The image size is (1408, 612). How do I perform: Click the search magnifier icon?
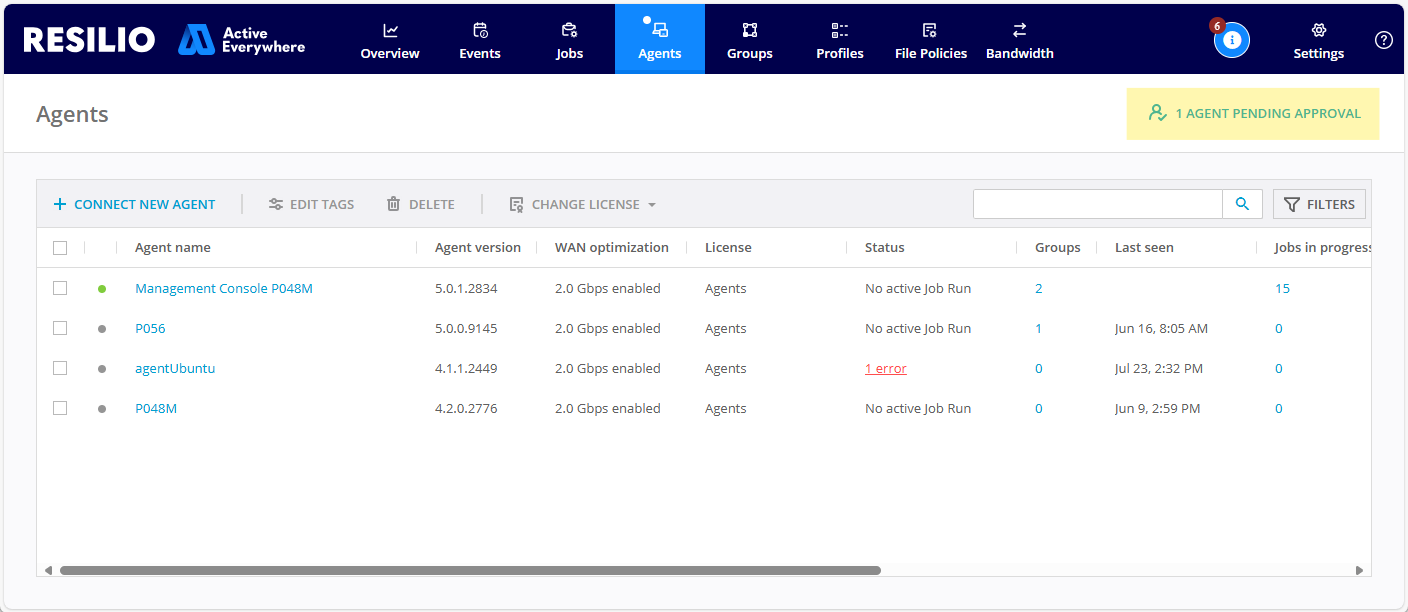pyautogui.click(x=1242, y=204)
